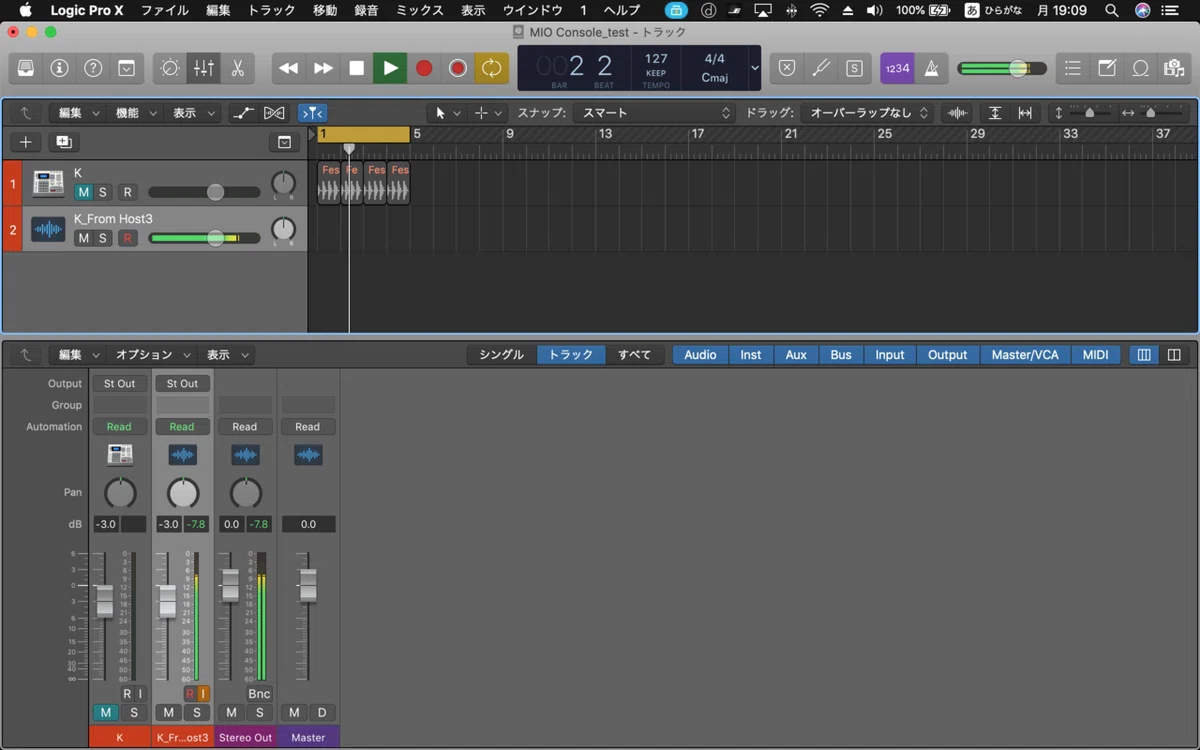
Task: Open the 機能 dropdown menu
Action: pyautogui.click(x=135, y=113)
